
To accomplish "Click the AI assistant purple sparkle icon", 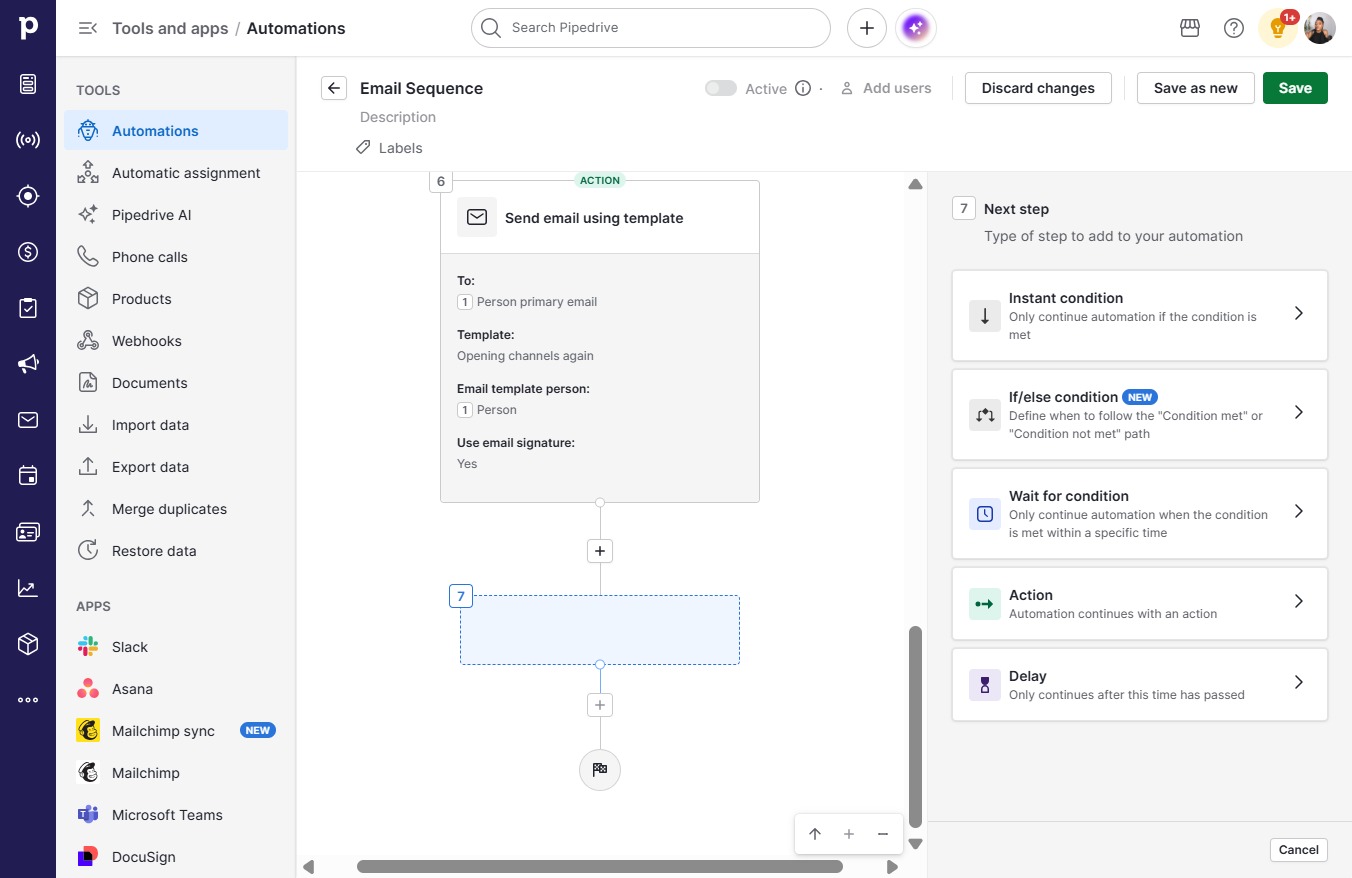I will [x=916, y=28].
